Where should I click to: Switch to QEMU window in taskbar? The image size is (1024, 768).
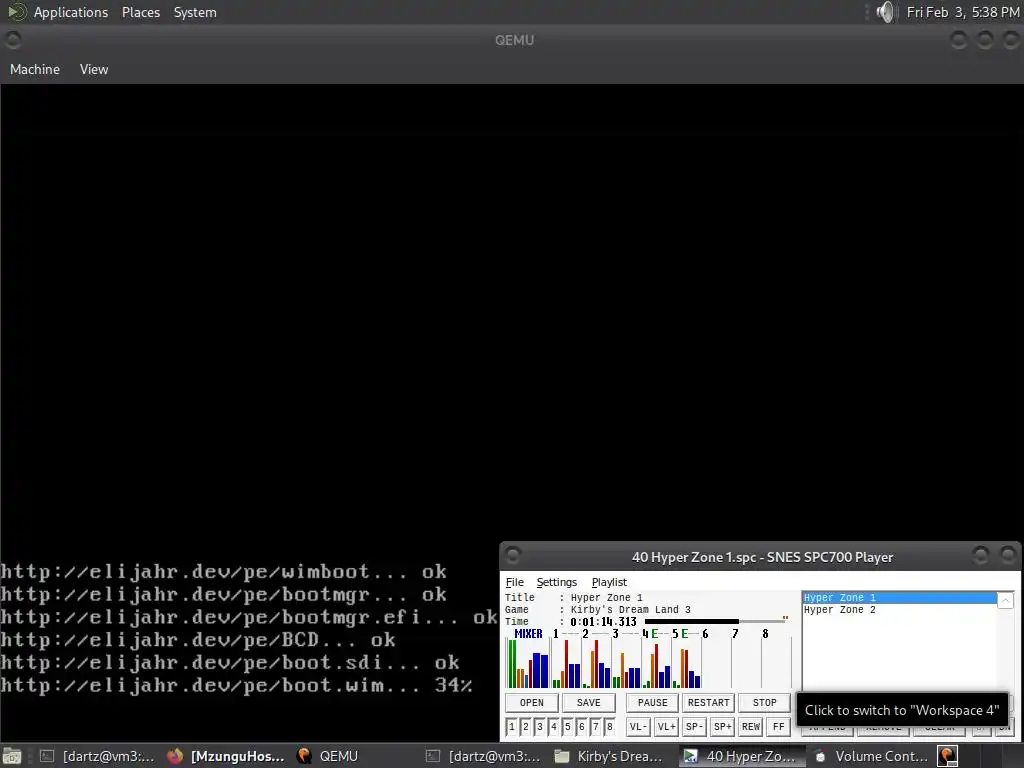click(x=356, y=756)
